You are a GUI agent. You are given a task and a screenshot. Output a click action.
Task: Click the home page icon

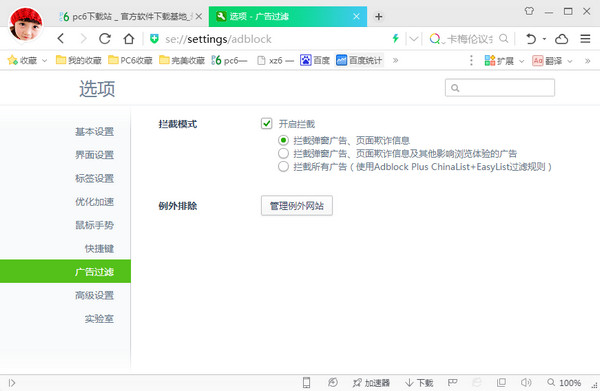pos(129,39)
